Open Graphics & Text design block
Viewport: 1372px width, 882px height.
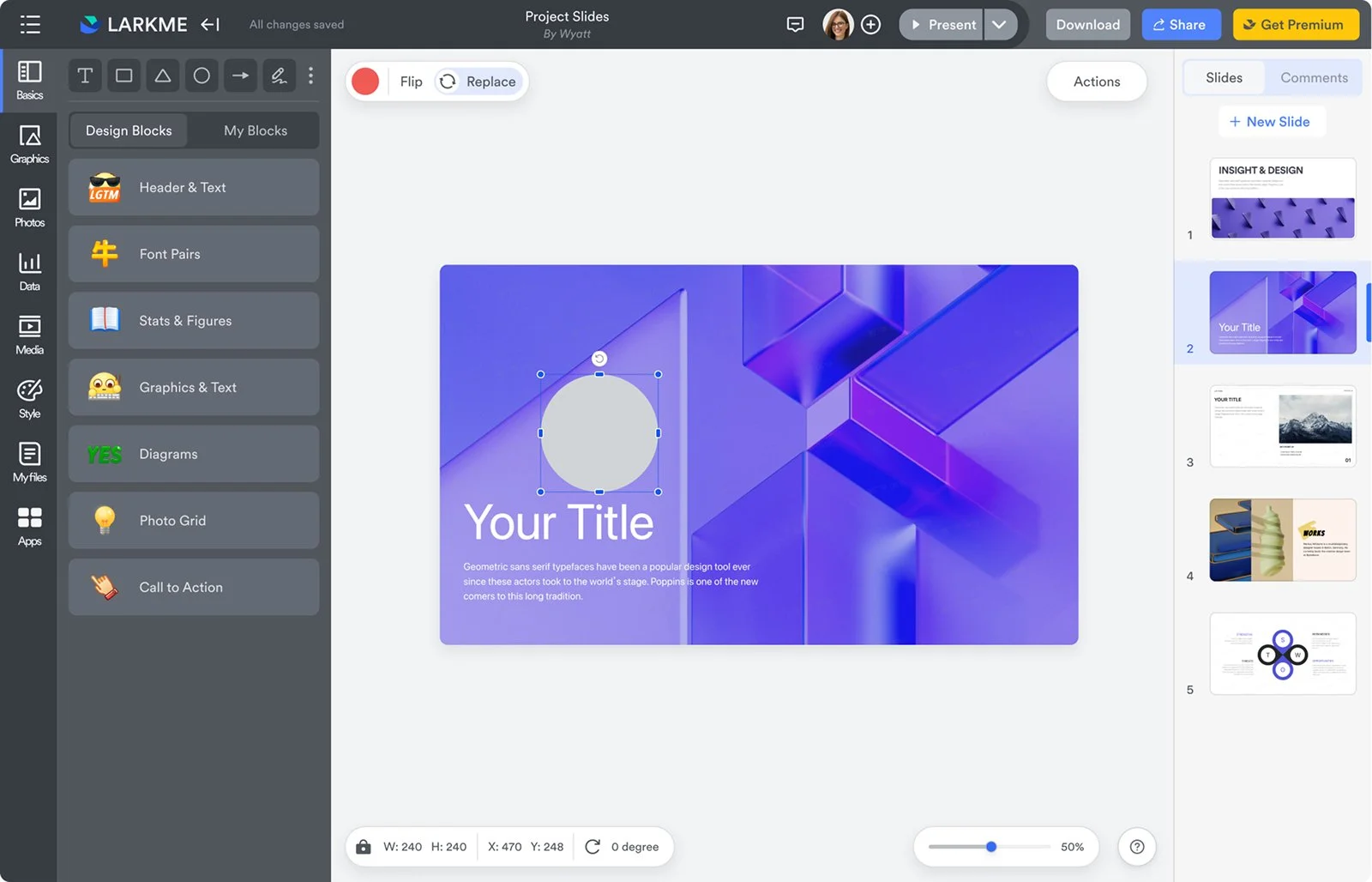(194, 387)
